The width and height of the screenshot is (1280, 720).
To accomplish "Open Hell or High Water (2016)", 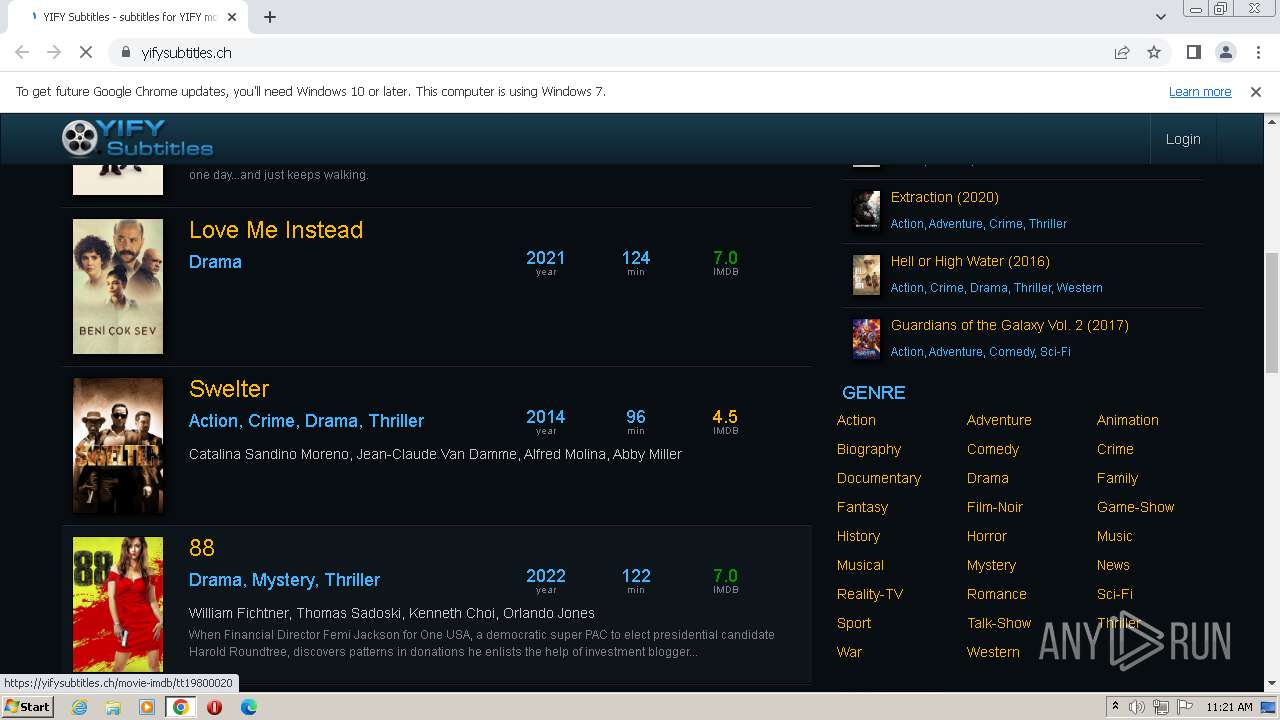I will (970, 261).
